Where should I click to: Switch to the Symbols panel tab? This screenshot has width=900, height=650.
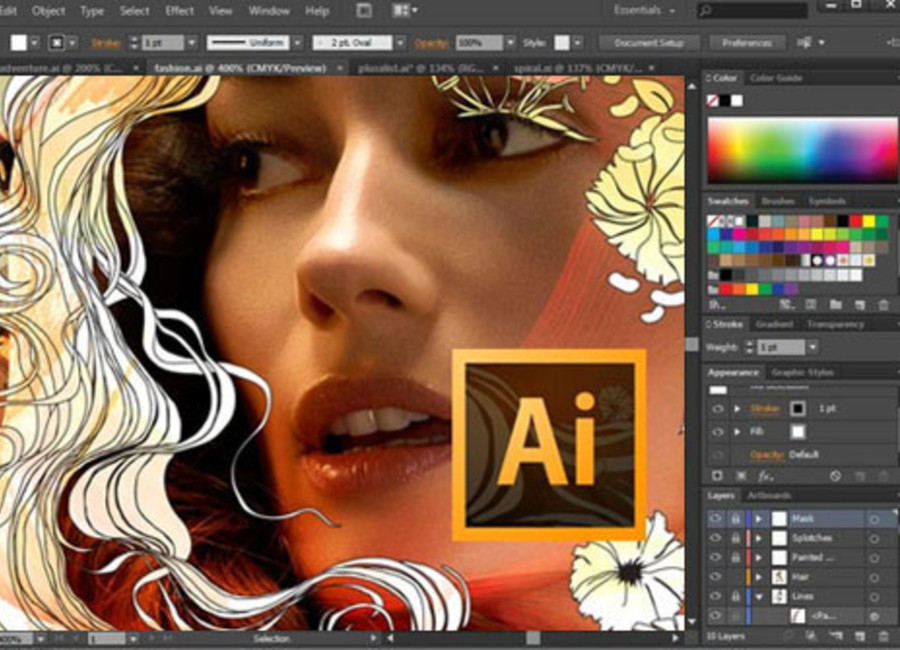(x=827, y=201)
